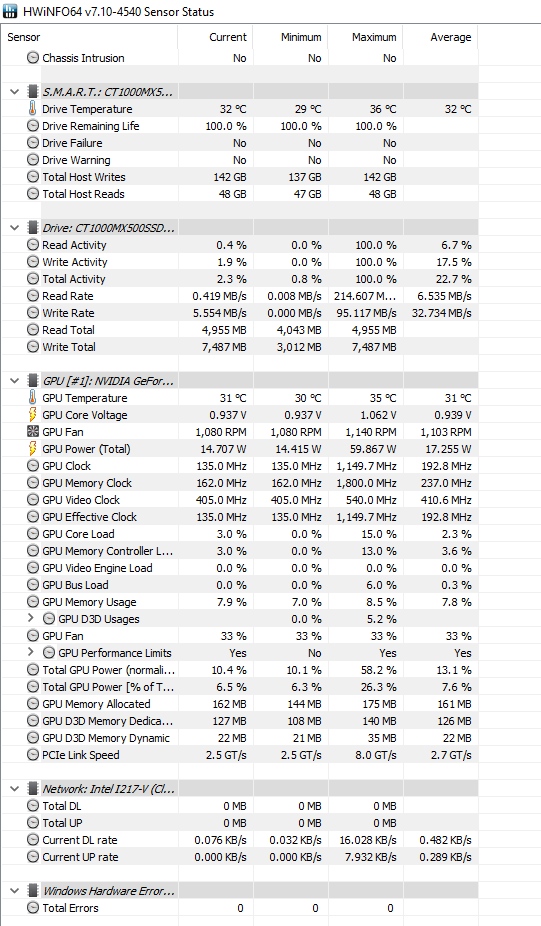Click the Chassis Intrusion clock icon

coord(33,58)
